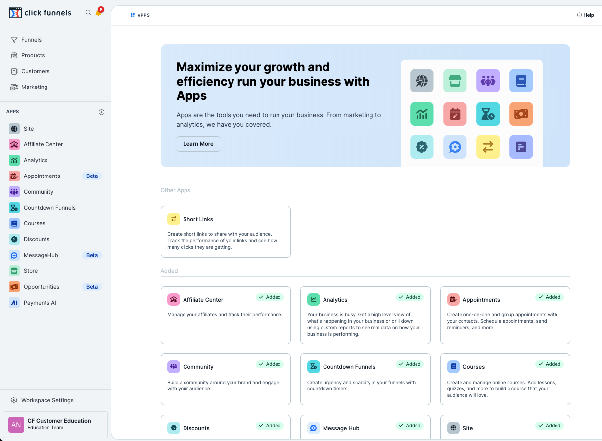Click Added badge on Countdown Funnels card

[x=410, y=364]
